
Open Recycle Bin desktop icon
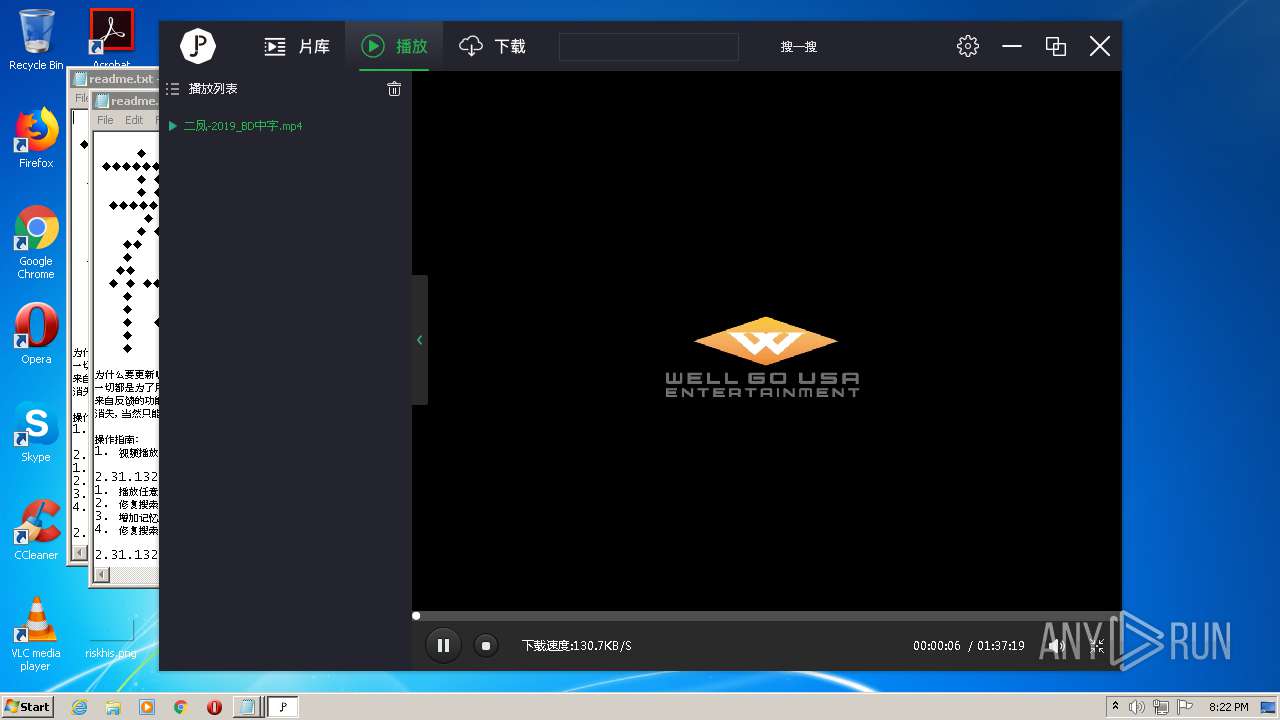pos(36,40)
